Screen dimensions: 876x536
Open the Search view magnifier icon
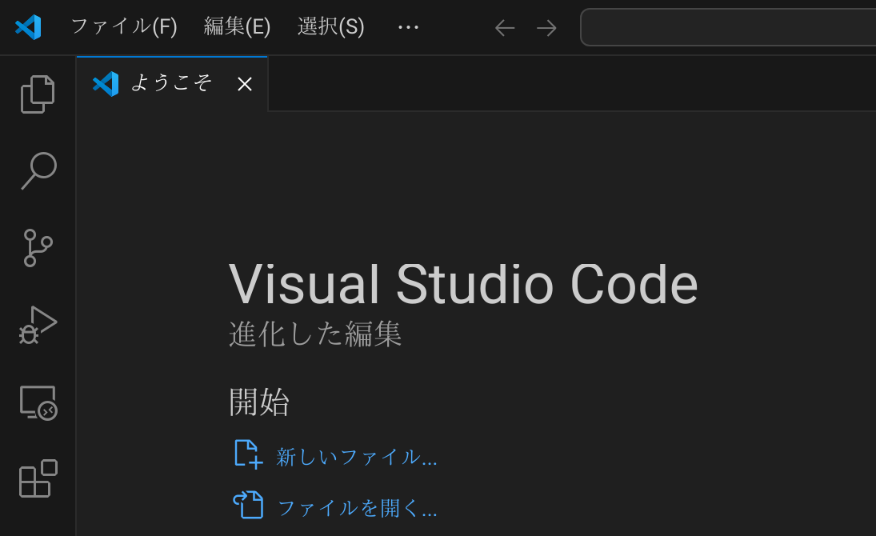click(38, 170)
